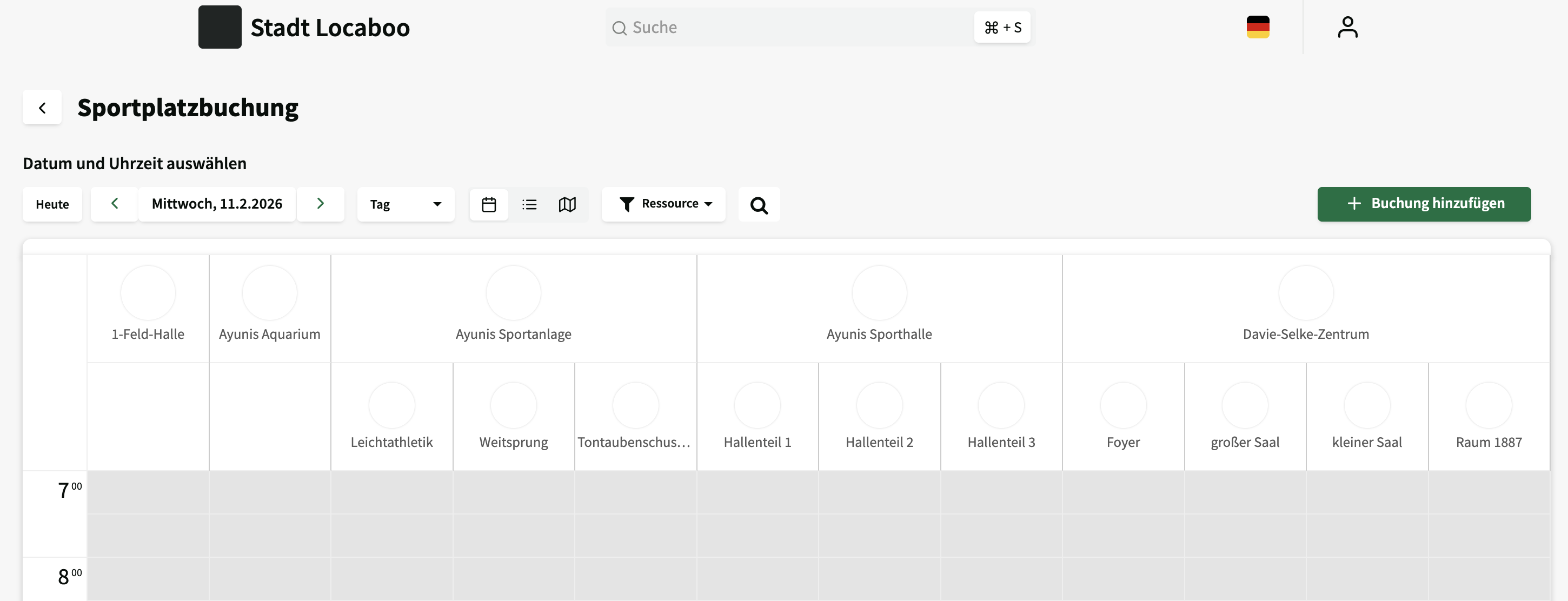
Task: Open the Tag view dropdown
Action: click(x=406, y=204)
